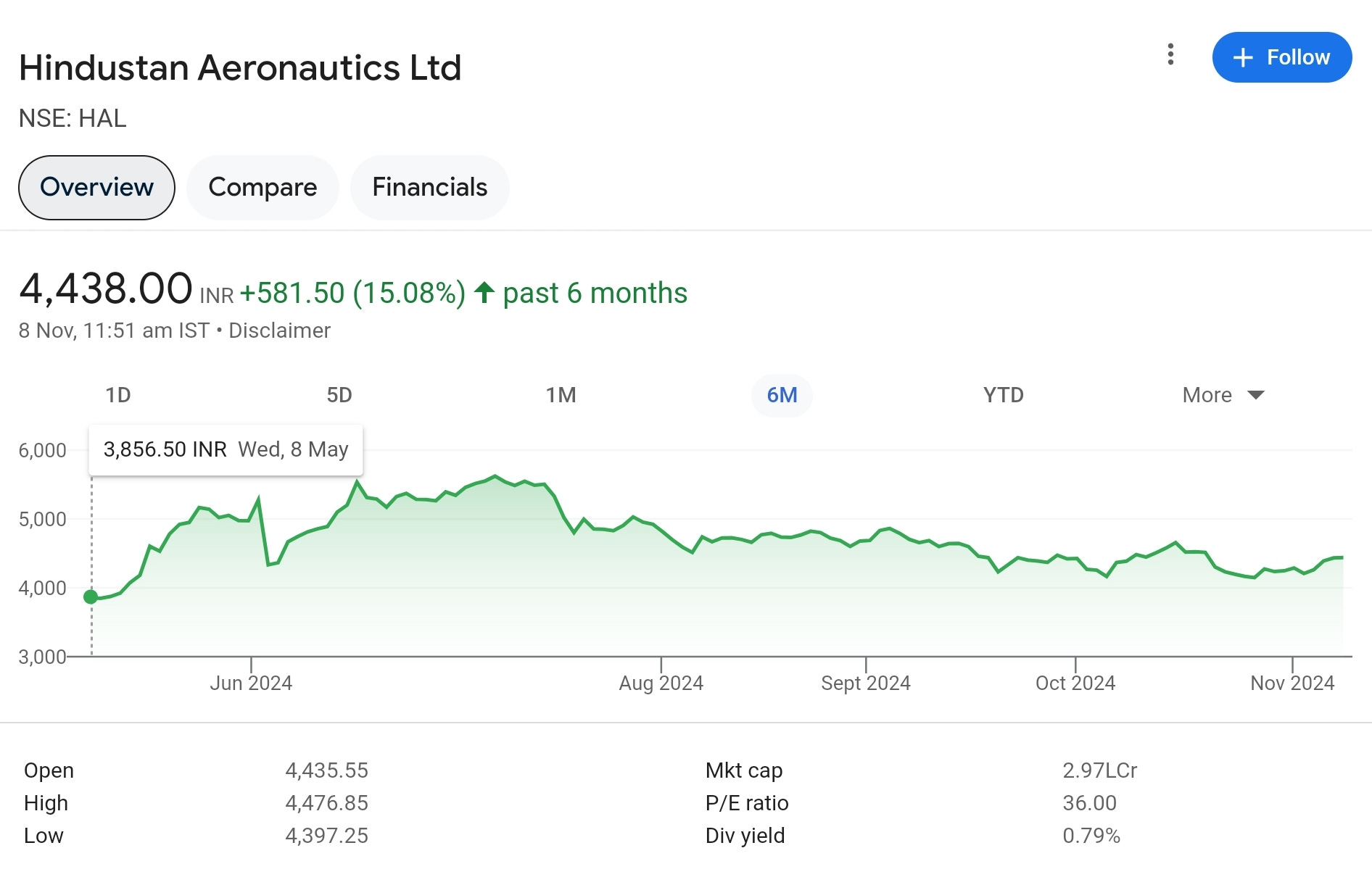The width and height of the screenshot is (1372, 877).
Task: Click the Div yield label
Action: [745, 835]
